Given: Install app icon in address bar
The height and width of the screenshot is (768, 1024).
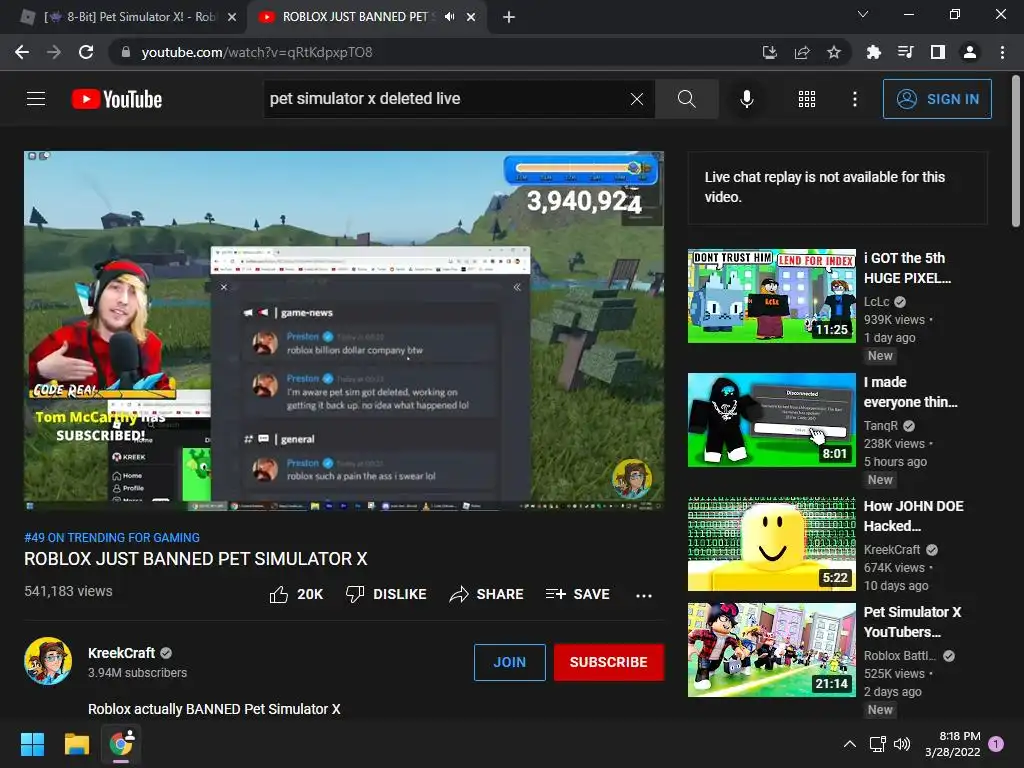Looking at the screenshot, I should coord(770,52).
